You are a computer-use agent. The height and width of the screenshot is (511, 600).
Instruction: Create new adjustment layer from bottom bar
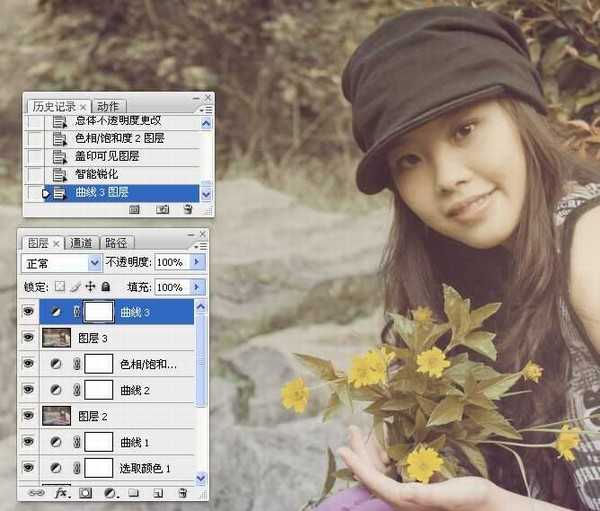pos(109,493)
